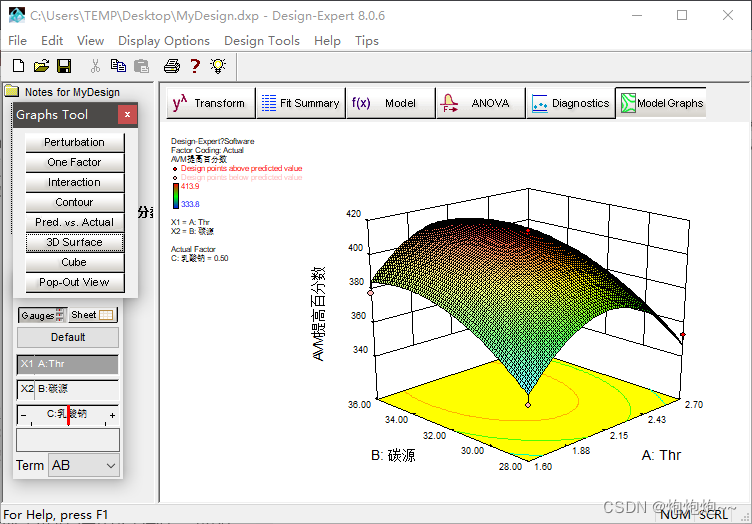Click the Contour graph button
The image size is (752, 524).
coord(74,202)
